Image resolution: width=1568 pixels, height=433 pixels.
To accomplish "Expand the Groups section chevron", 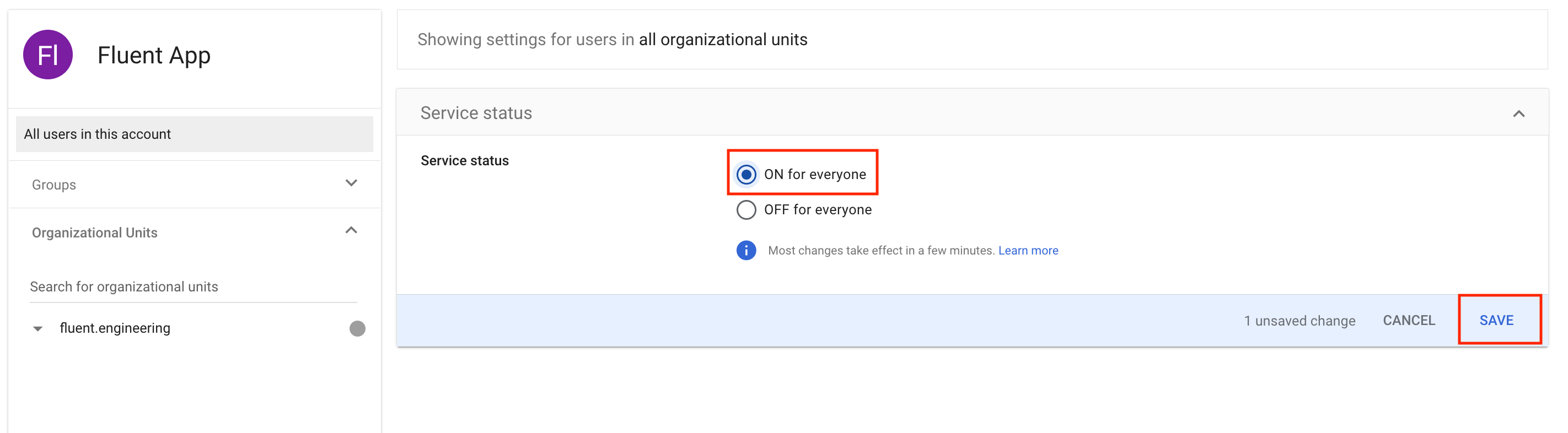I will tap(351, 183).
